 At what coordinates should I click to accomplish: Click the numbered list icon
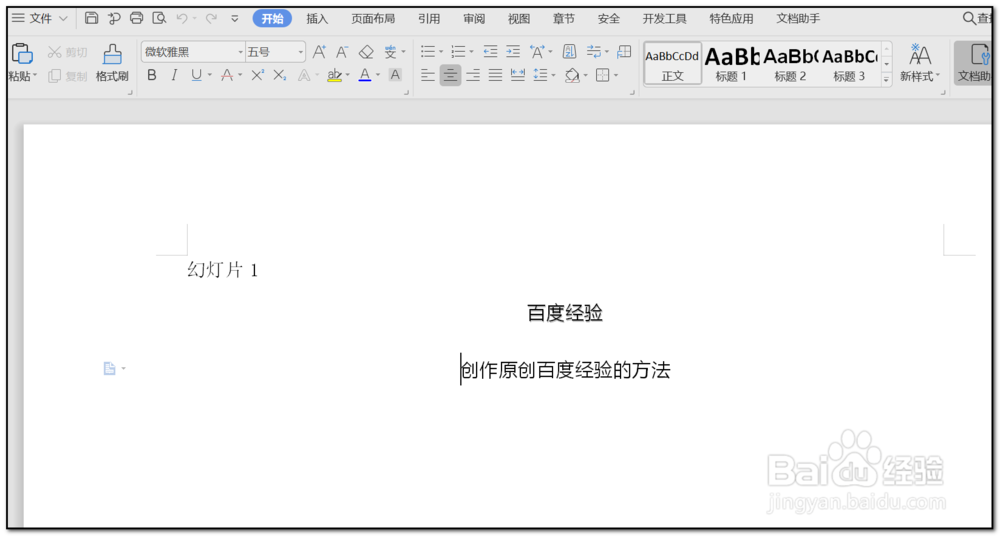[x=459, y=52]
